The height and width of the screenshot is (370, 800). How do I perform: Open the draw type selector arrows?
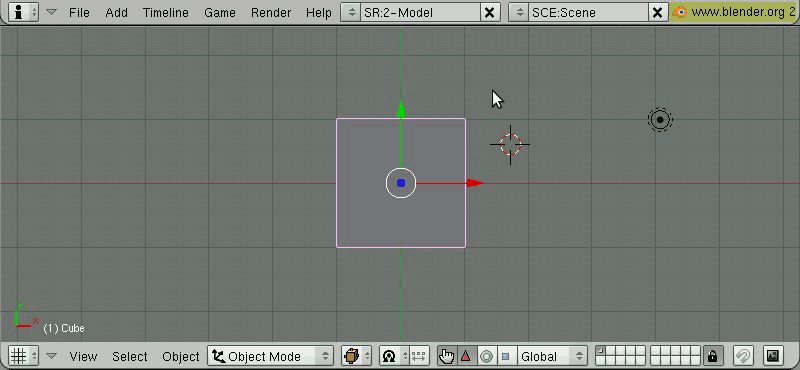366,356
